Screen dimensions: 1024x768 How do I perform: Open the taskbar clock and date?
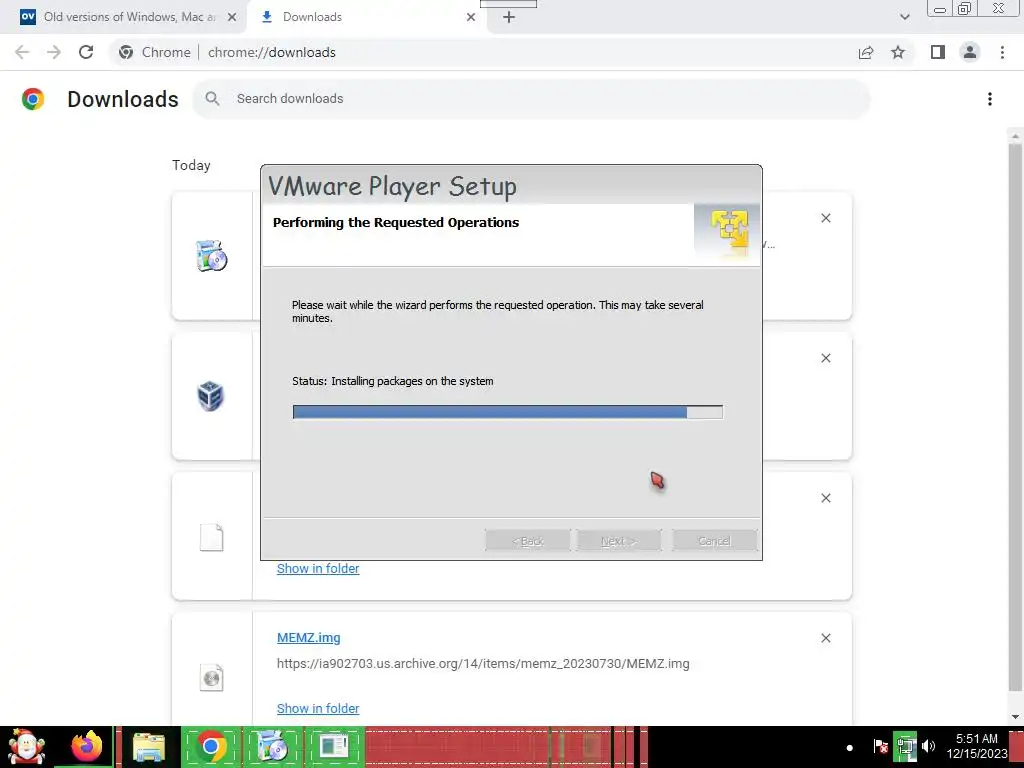[x=977, y=746]
